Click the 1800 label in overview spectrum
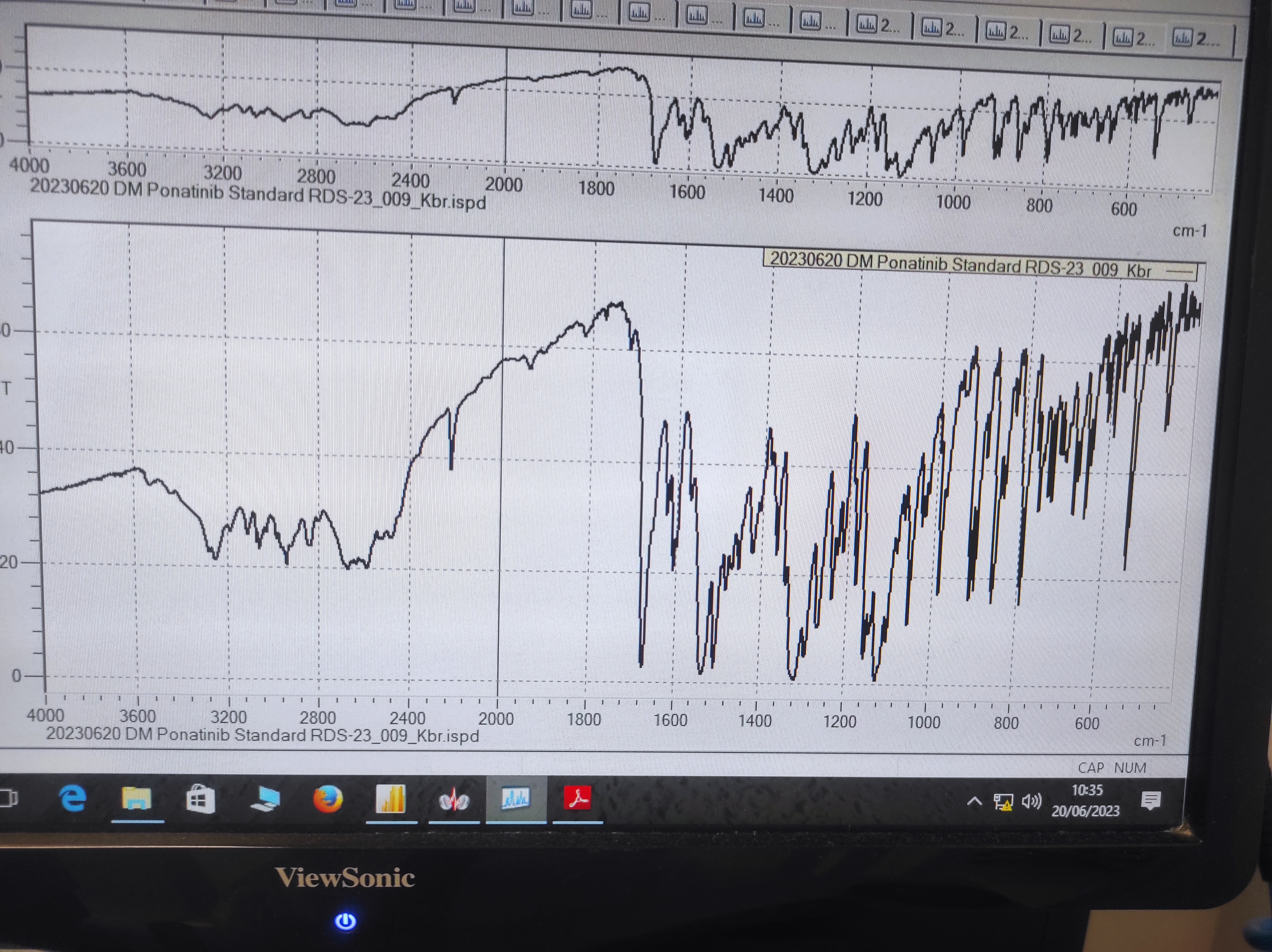1272x952 pixels. tap(596, 188)
